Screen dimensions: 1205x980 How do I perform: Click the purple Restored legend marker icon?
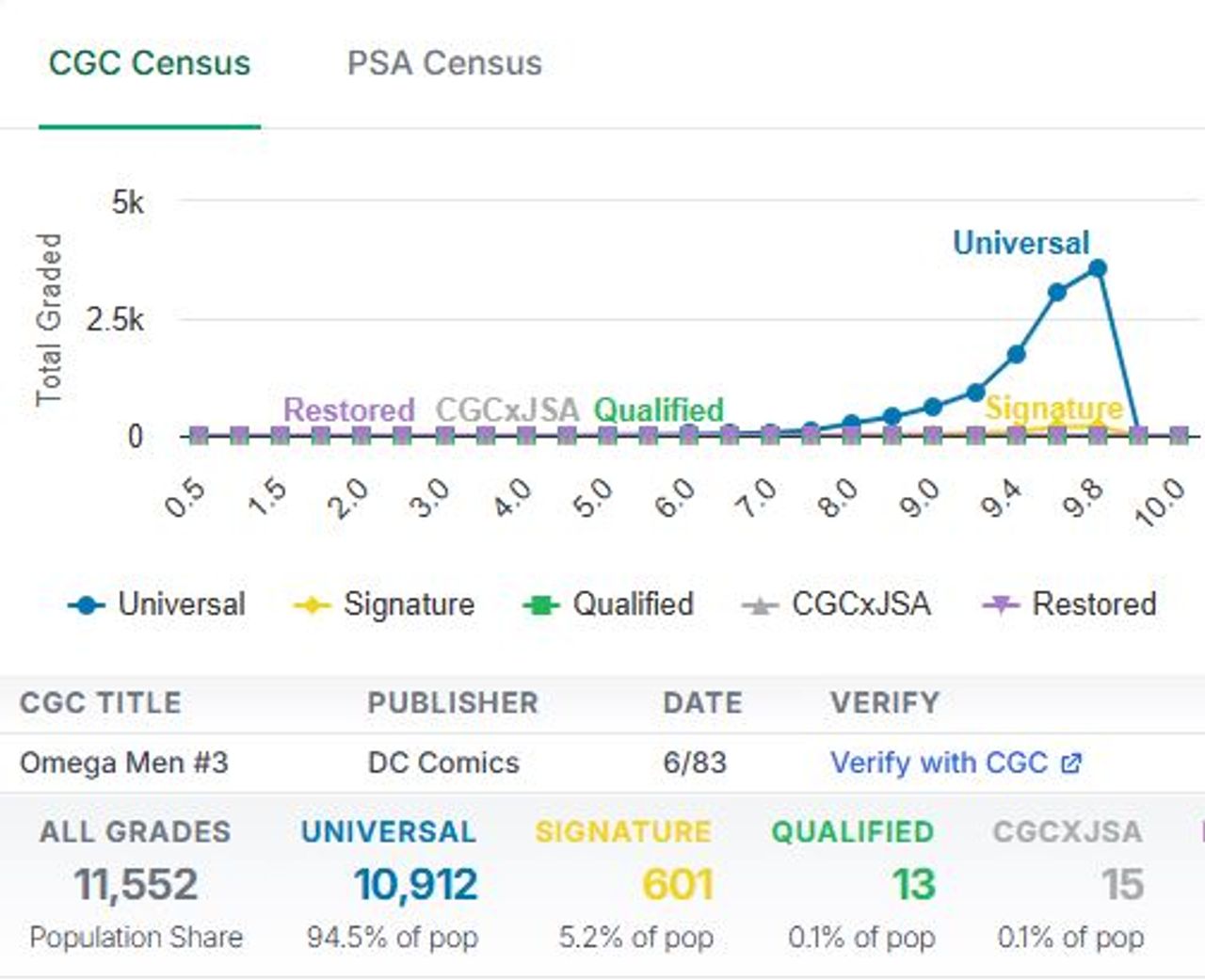pos(1001,605)
